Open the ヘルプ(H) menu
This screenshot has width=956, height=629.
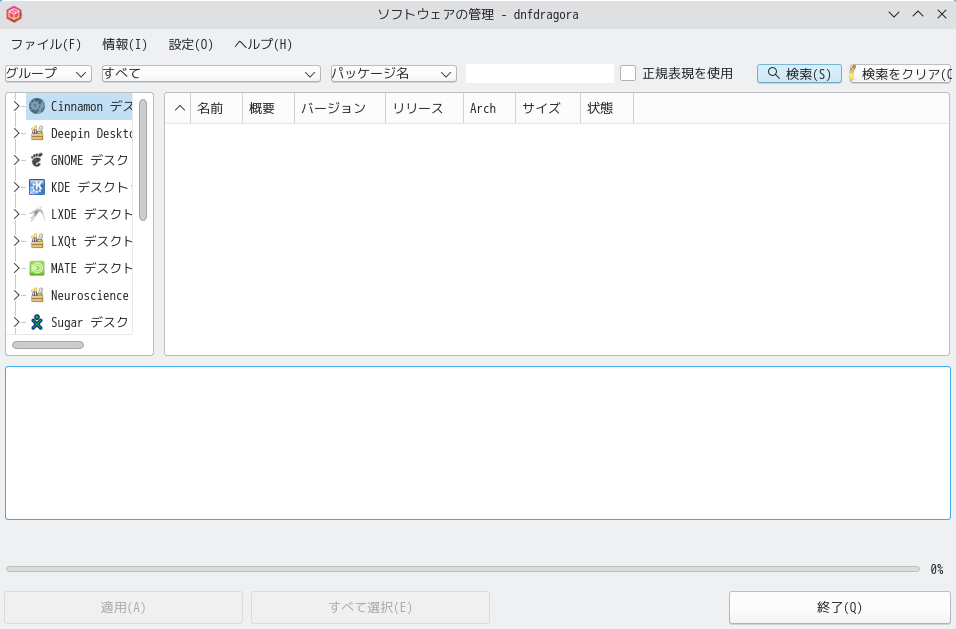(x=263, y=44)
